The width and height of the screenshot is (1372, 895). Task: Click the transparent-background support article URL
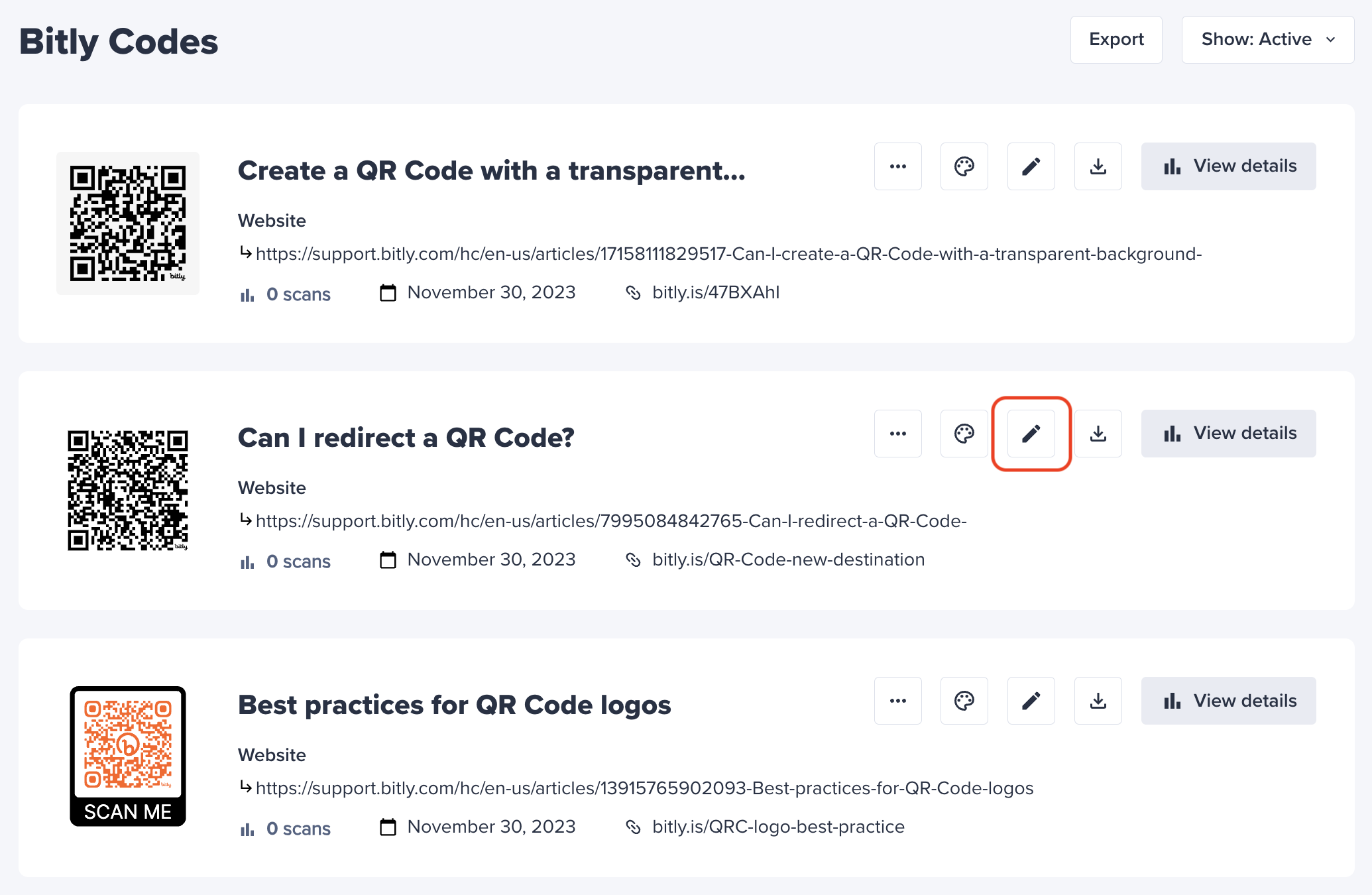click(728, 254)
